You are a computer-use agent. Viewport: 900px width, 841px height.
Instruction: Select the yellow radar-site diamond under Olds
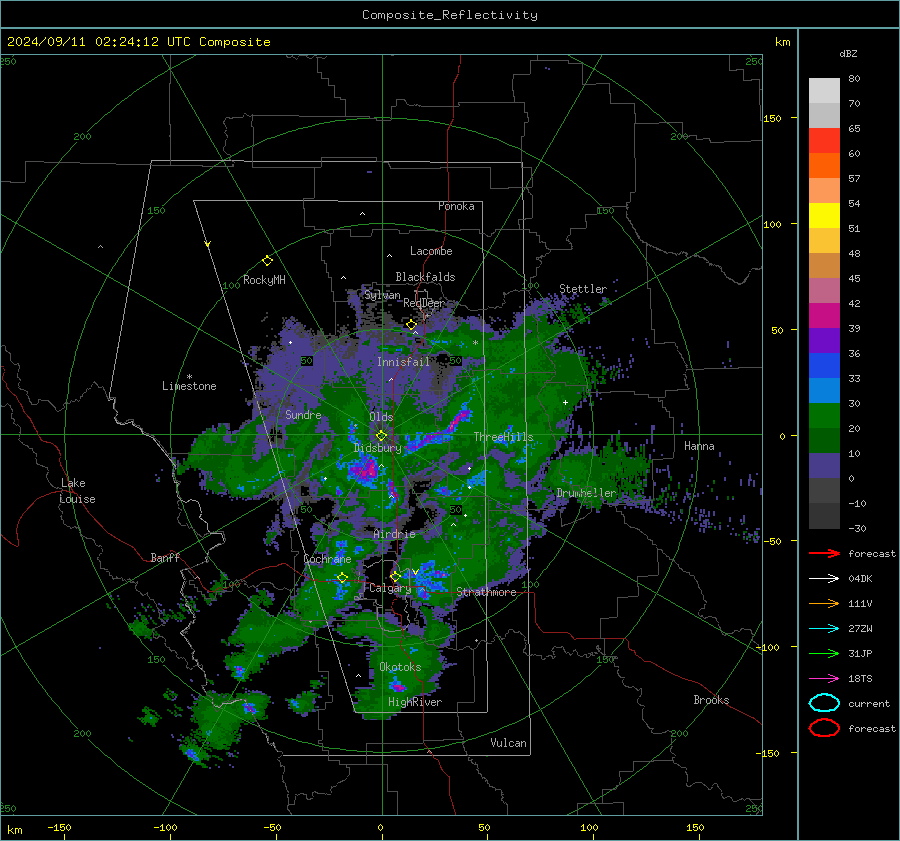(381, 436)
